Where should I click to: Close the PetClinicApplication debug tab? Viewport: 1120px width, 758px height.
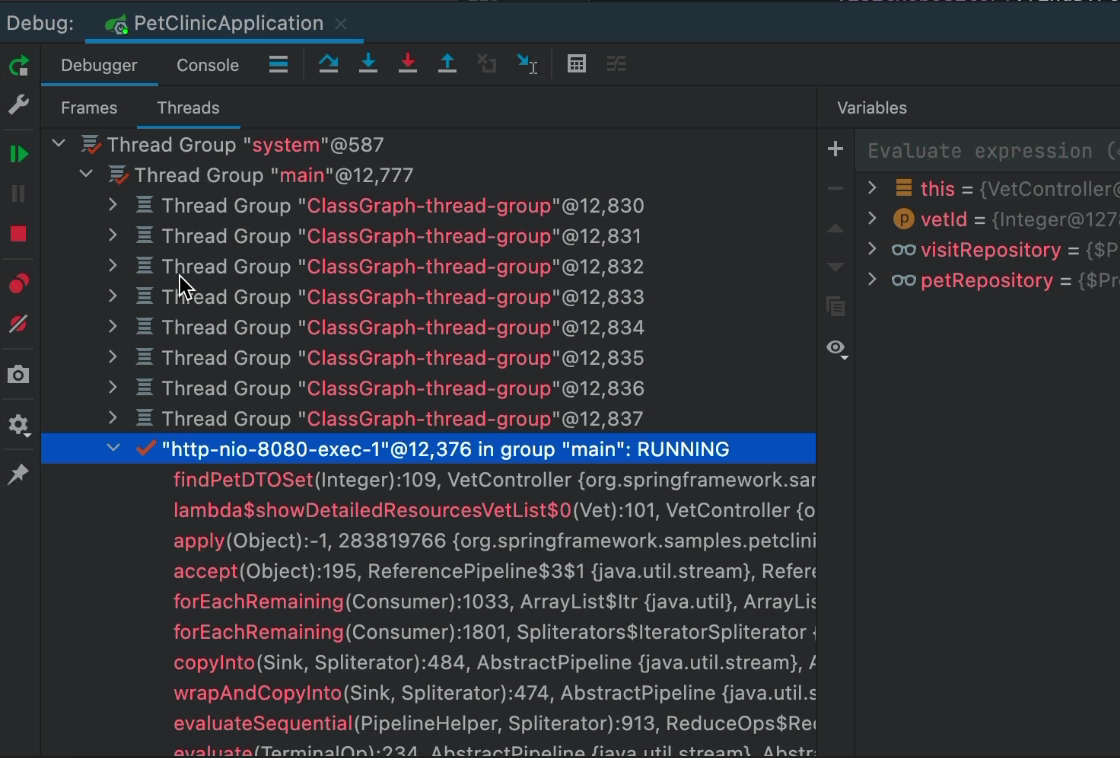click(x=341, y=23)
